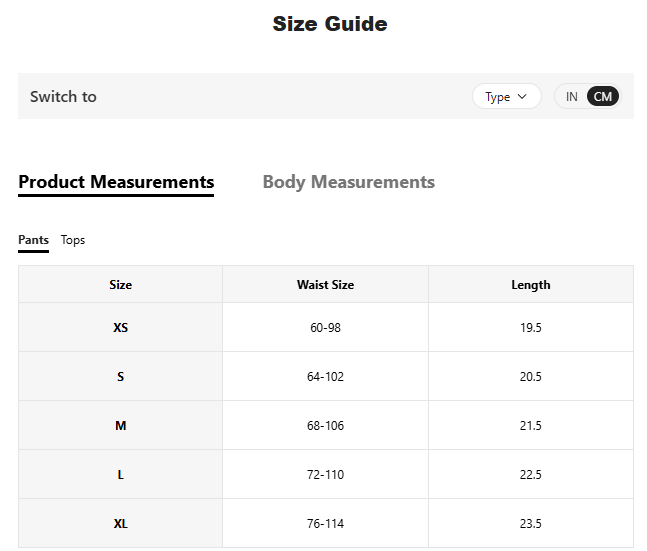
Task: Select the CM unit option
Action: [x=602, y=97]
